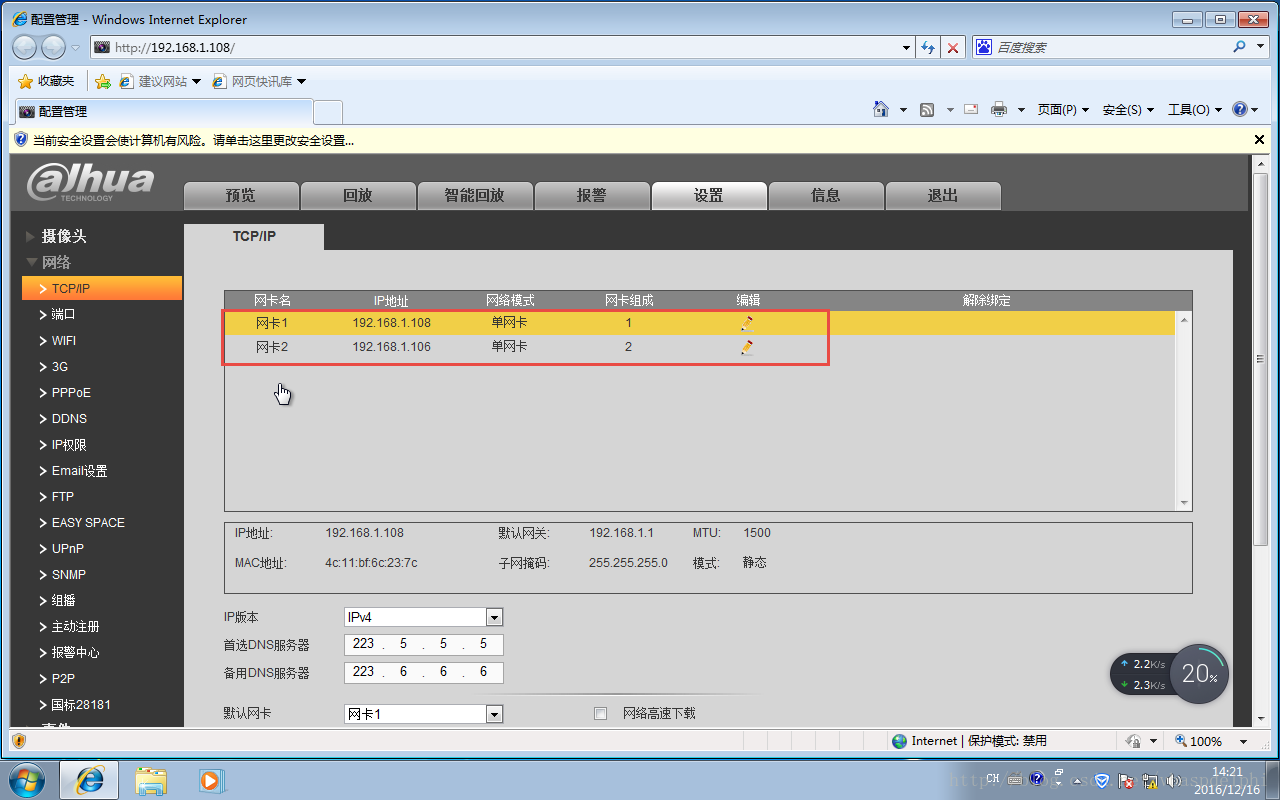This screenshot has height=800, width=1280.
Task: Click the first octet of 首选DNS服务器
Action: pos(363,644)
